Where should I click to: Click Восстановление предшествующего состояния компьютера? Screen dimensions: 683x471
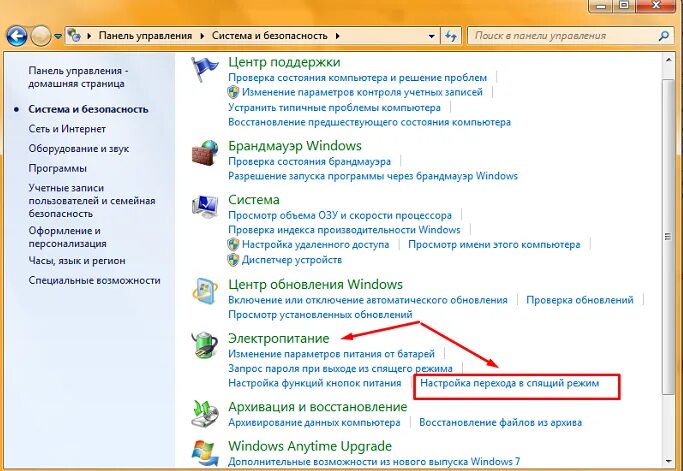pyautogui.click(x=369, y=122)
